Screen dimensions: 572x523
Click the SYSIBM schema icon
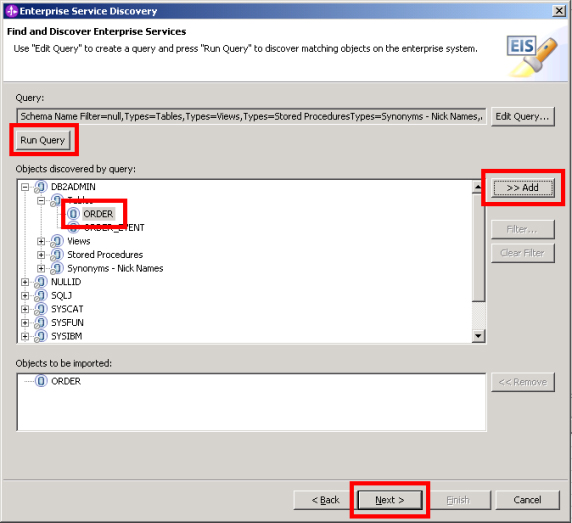(40, 336)
